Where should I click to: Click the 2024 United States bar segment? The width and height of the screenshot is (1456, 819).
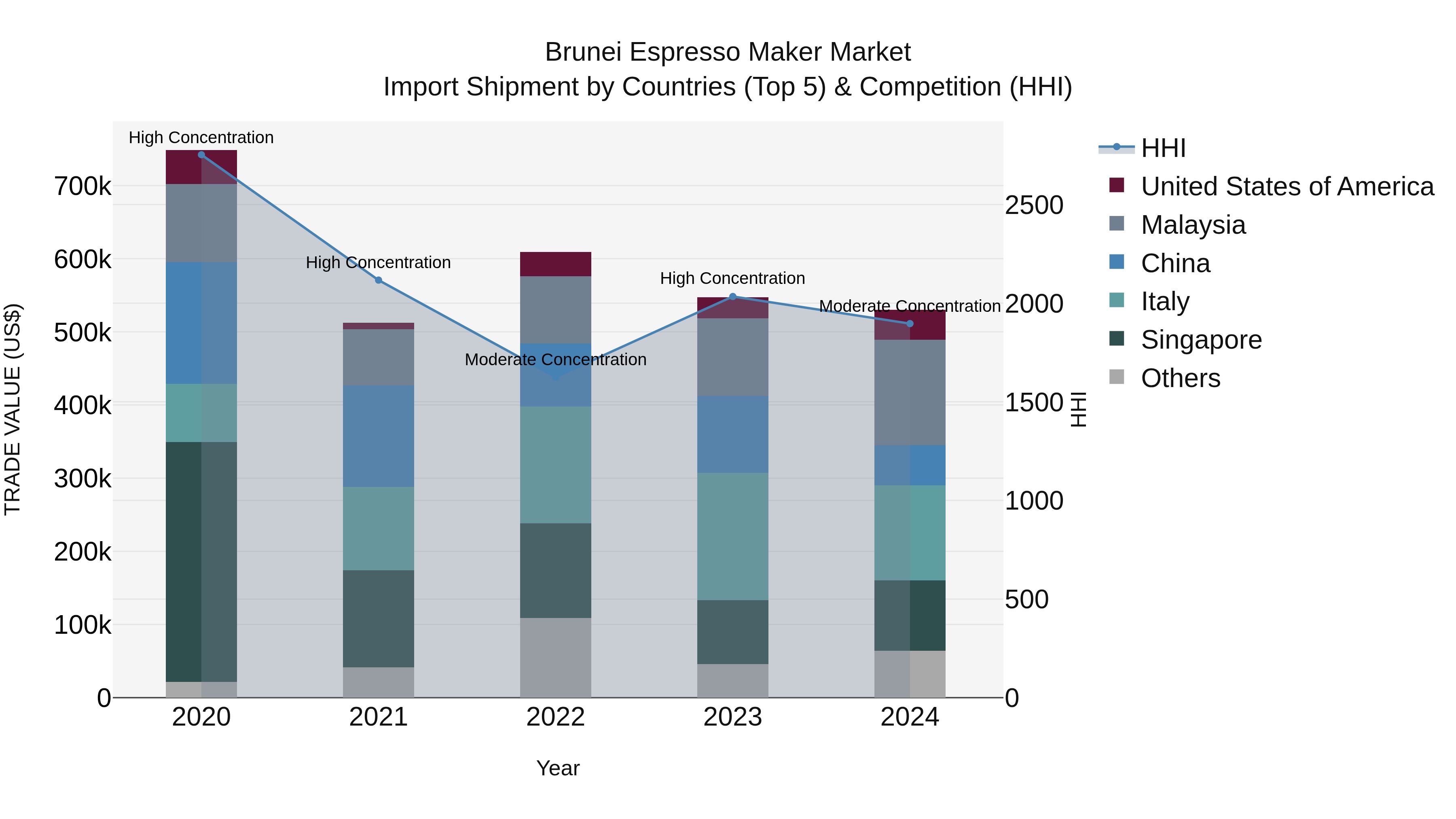pos(910,325)
